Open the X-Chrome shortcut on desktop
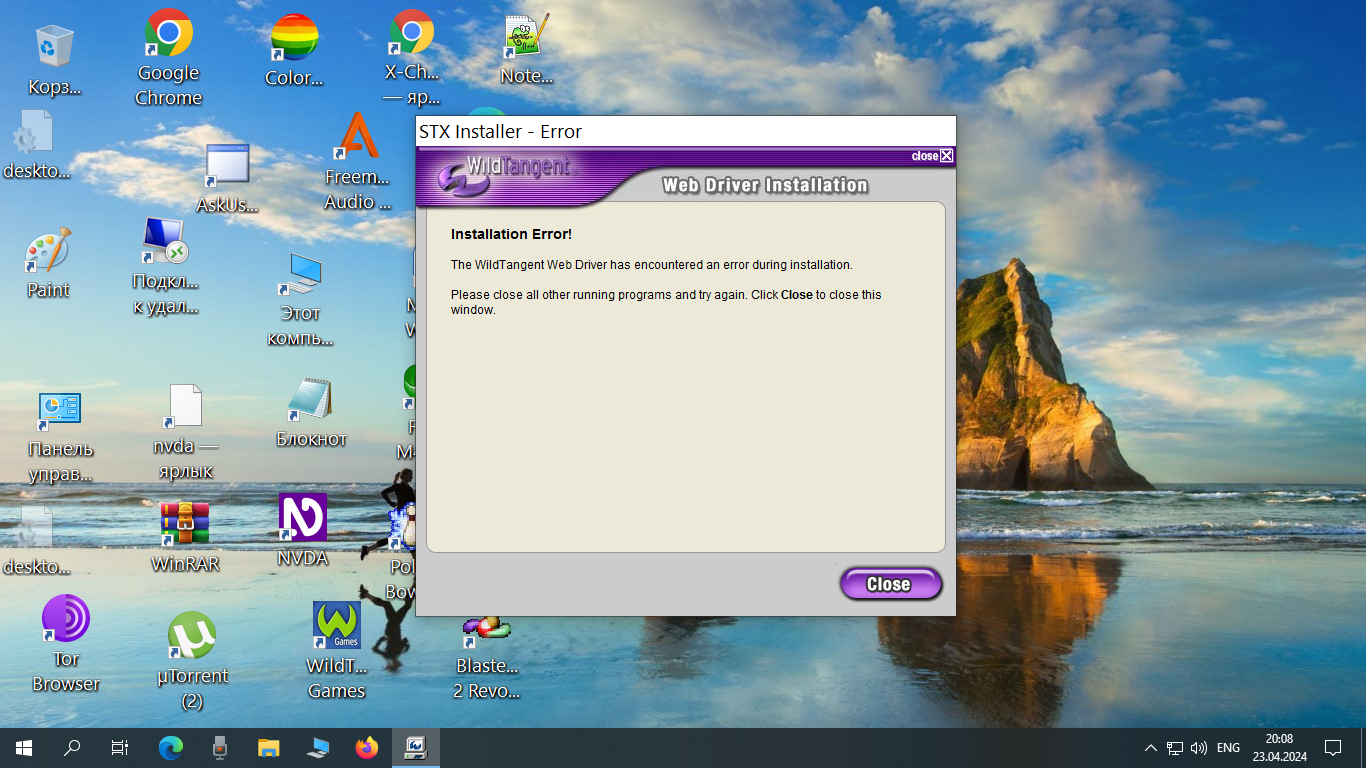The width and height of the screenshot is (1366, 768). (x=411, y=58)
